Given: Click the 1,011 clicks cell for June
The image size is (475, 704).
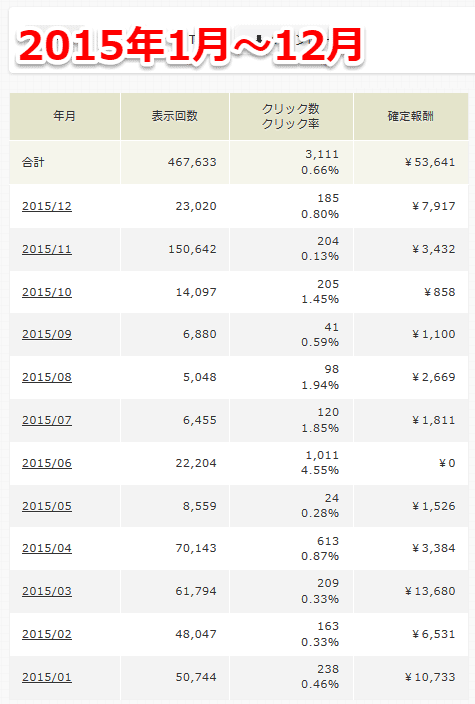Looking at the screenshot, I should pyautogui.click(x=322, y=455).
